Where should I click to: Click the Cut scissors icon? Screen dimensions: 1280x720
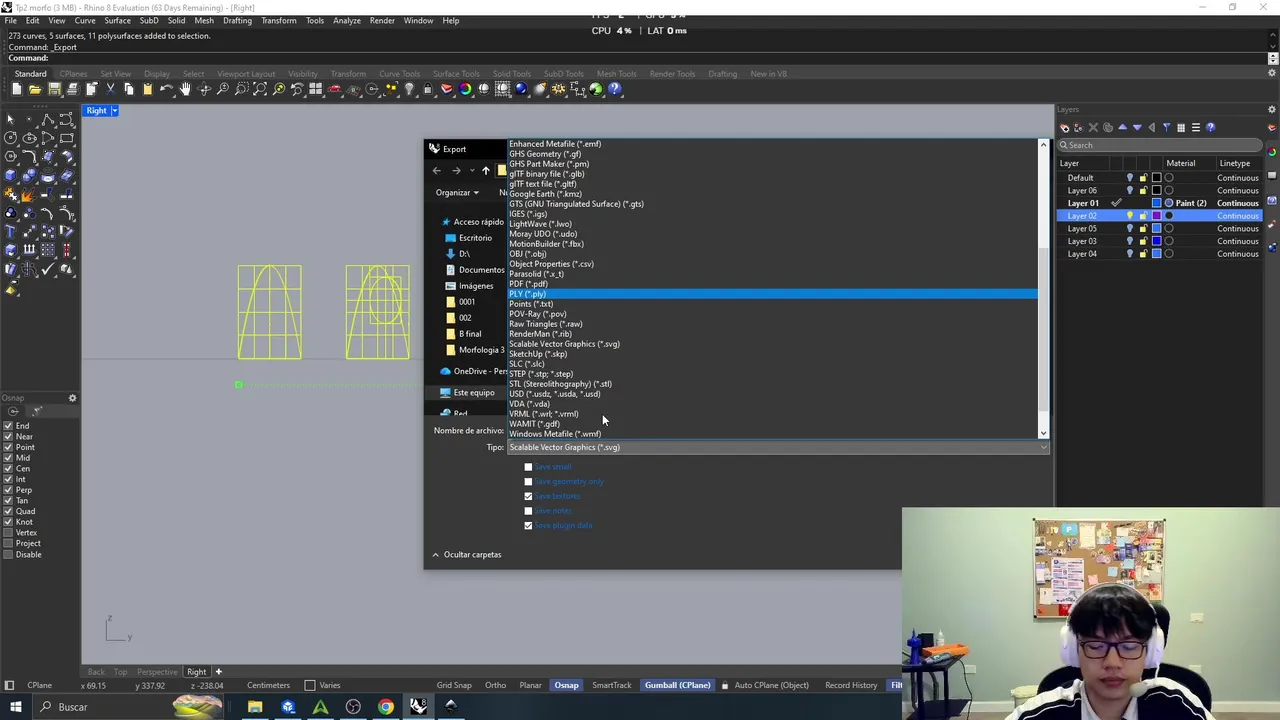tap(110, 89)
